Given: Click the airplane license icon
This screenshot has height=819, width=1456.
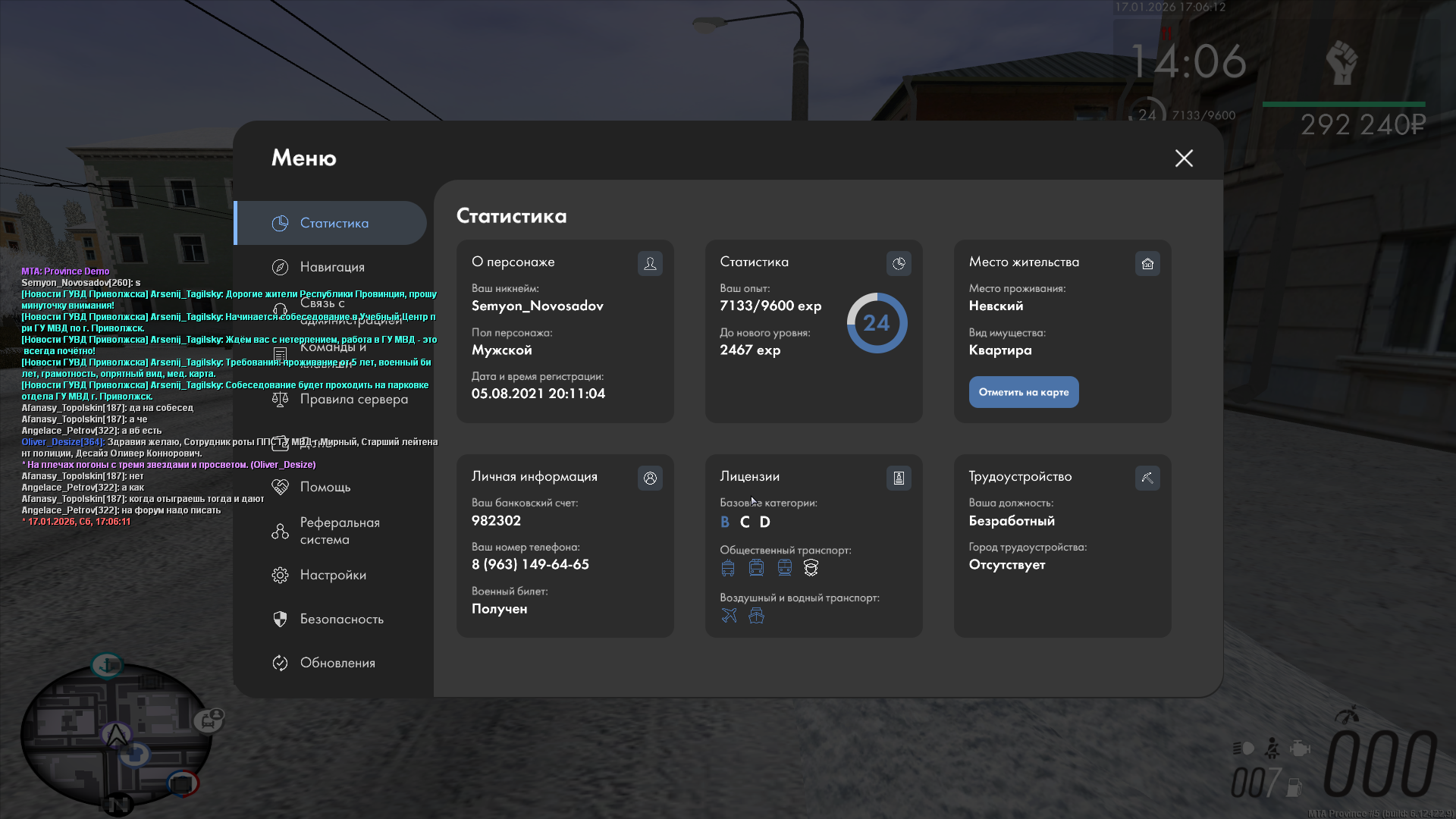Looking at the screenshot, I should pyautogui.click(x=729, y=616).
